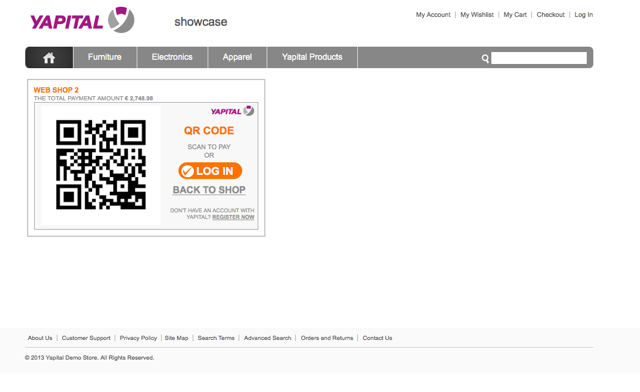Screen dimensions: 640x392
Task: Click the Yapital logo in header
Action: coord(82,20)
